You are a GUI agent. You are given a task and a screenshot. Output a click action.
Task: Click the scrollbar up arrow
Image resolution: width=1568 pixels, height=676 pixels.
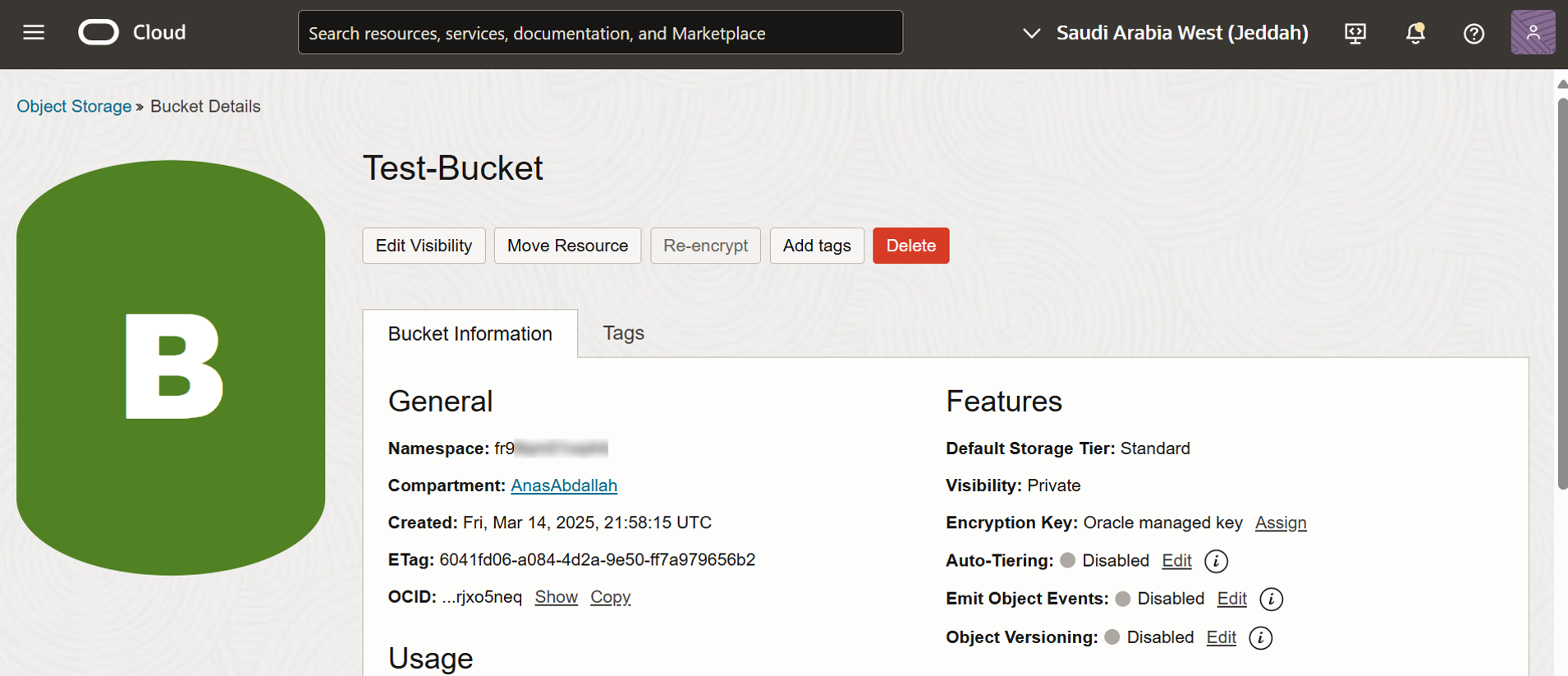(1562, 83)
